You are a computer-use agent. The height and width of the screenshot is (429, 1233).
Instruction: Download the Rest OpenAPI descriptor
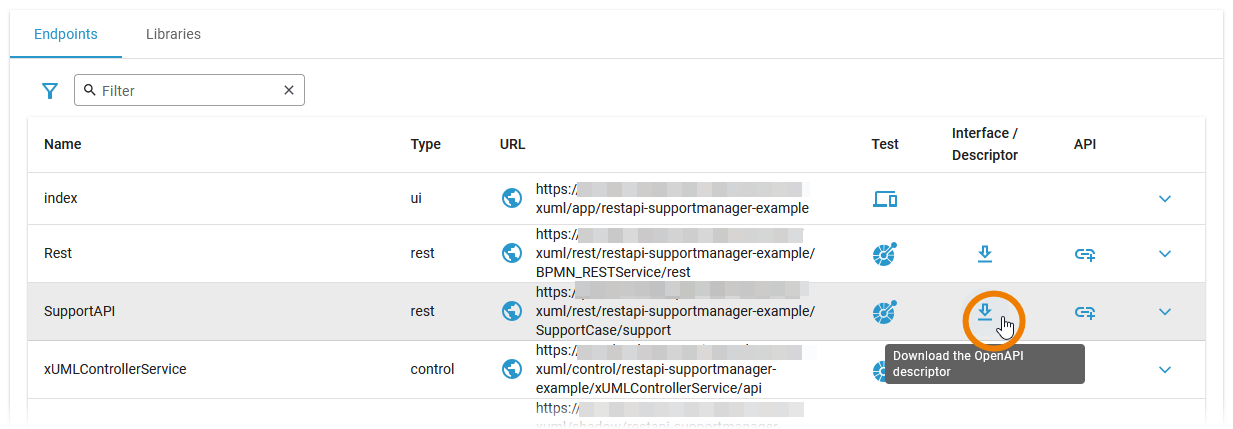pos(985,254)
